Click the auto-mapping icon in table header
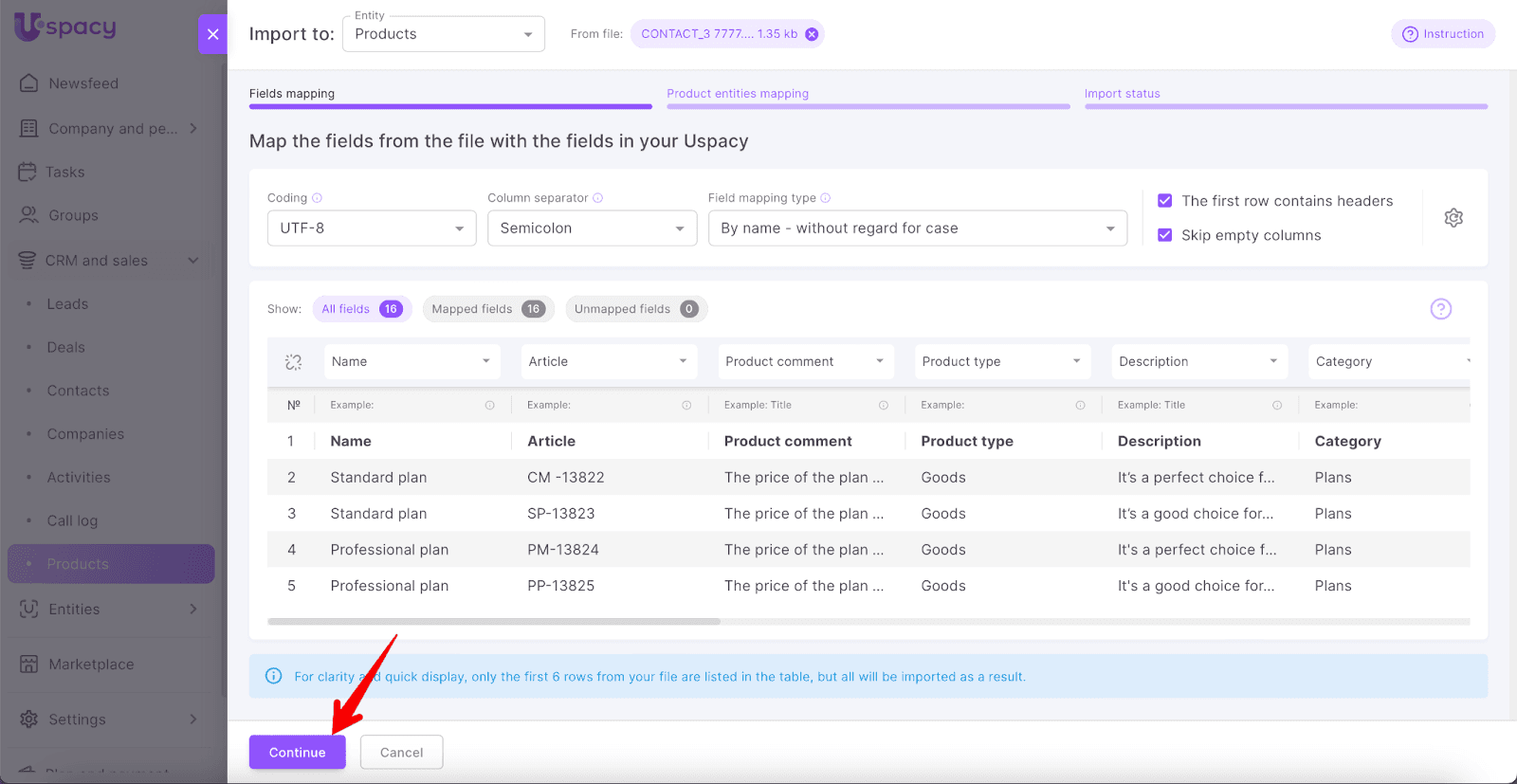The width and height of the screenshot is (1517, 784). click(x=293, y=362)
